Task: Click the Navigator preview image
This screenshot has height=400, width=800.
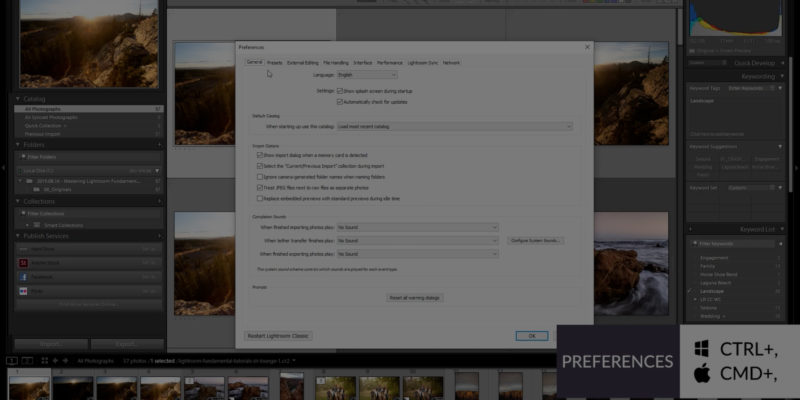Action: pyautogui.click(x=89, y=44)
